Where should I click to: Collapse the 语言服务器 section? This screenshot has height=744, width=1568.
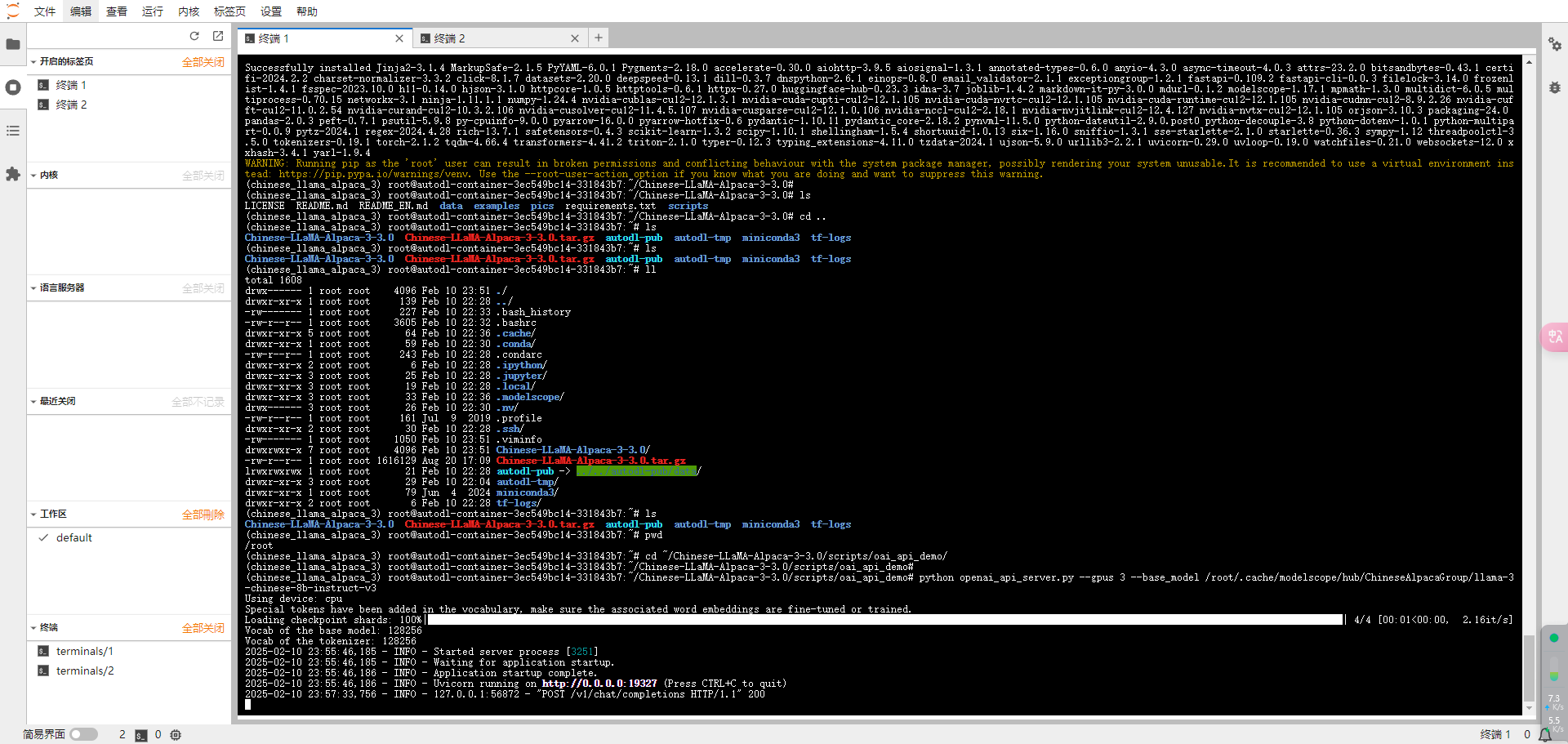(33, 288)
